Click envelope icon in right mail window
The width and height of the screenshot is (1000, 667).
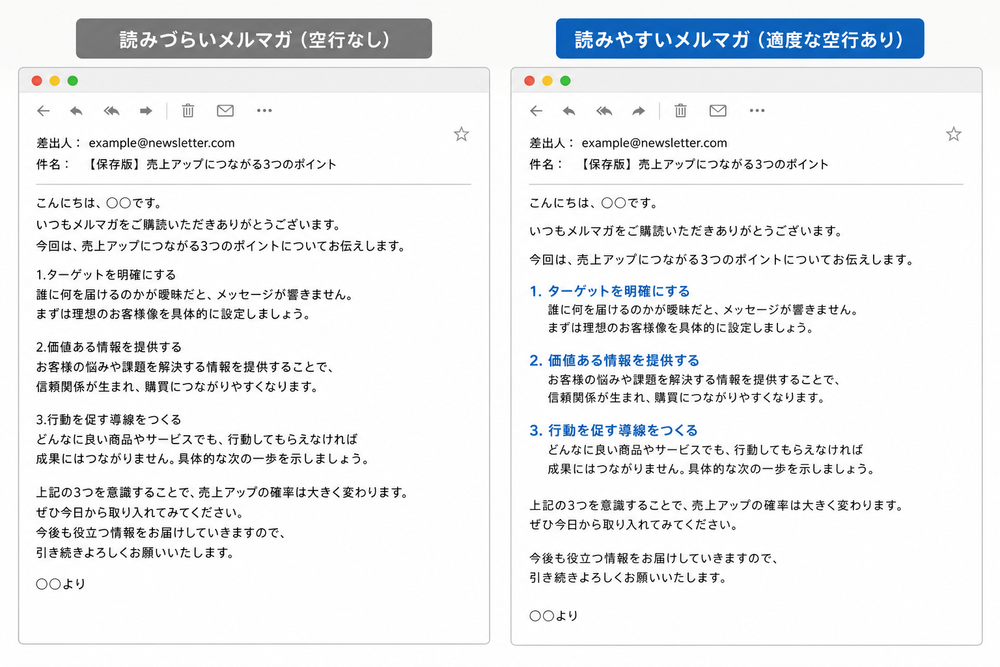(718, 110)
